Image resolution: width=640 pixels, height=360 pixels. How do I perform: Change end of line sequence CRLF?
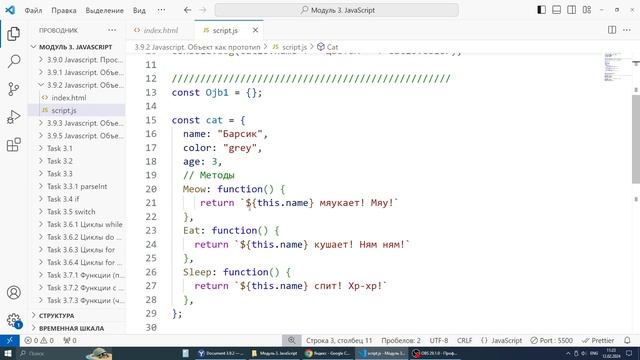464,340
